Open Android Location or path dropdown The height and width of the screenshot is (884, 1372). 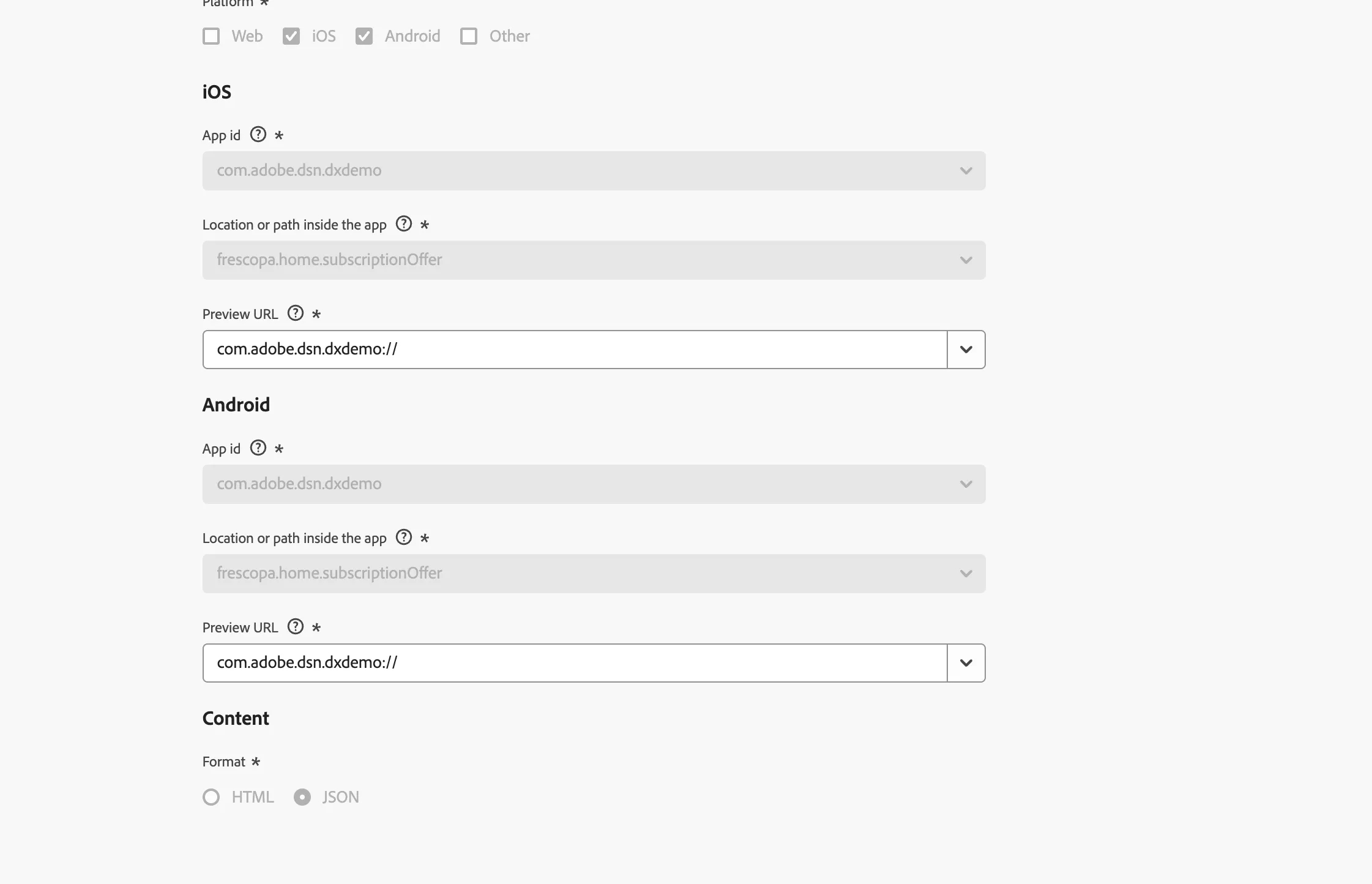(594, 574)
